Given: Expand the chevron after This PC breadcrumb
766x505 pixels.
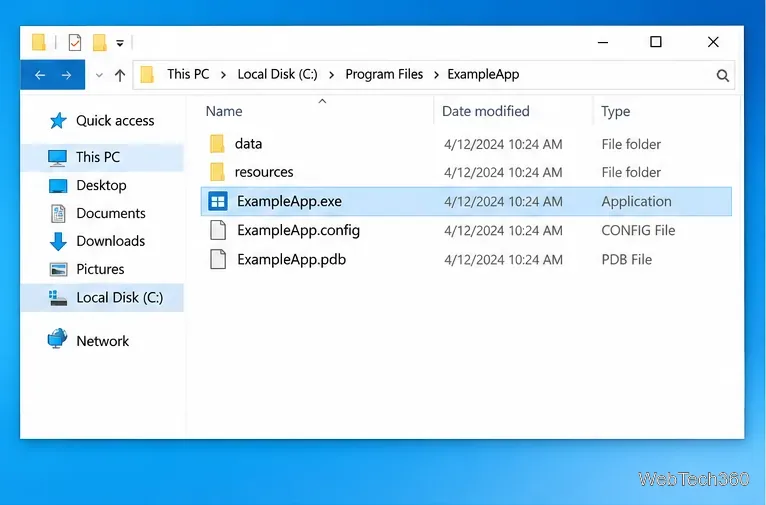Looking at the screenshot, I should (x=223, y=75).
